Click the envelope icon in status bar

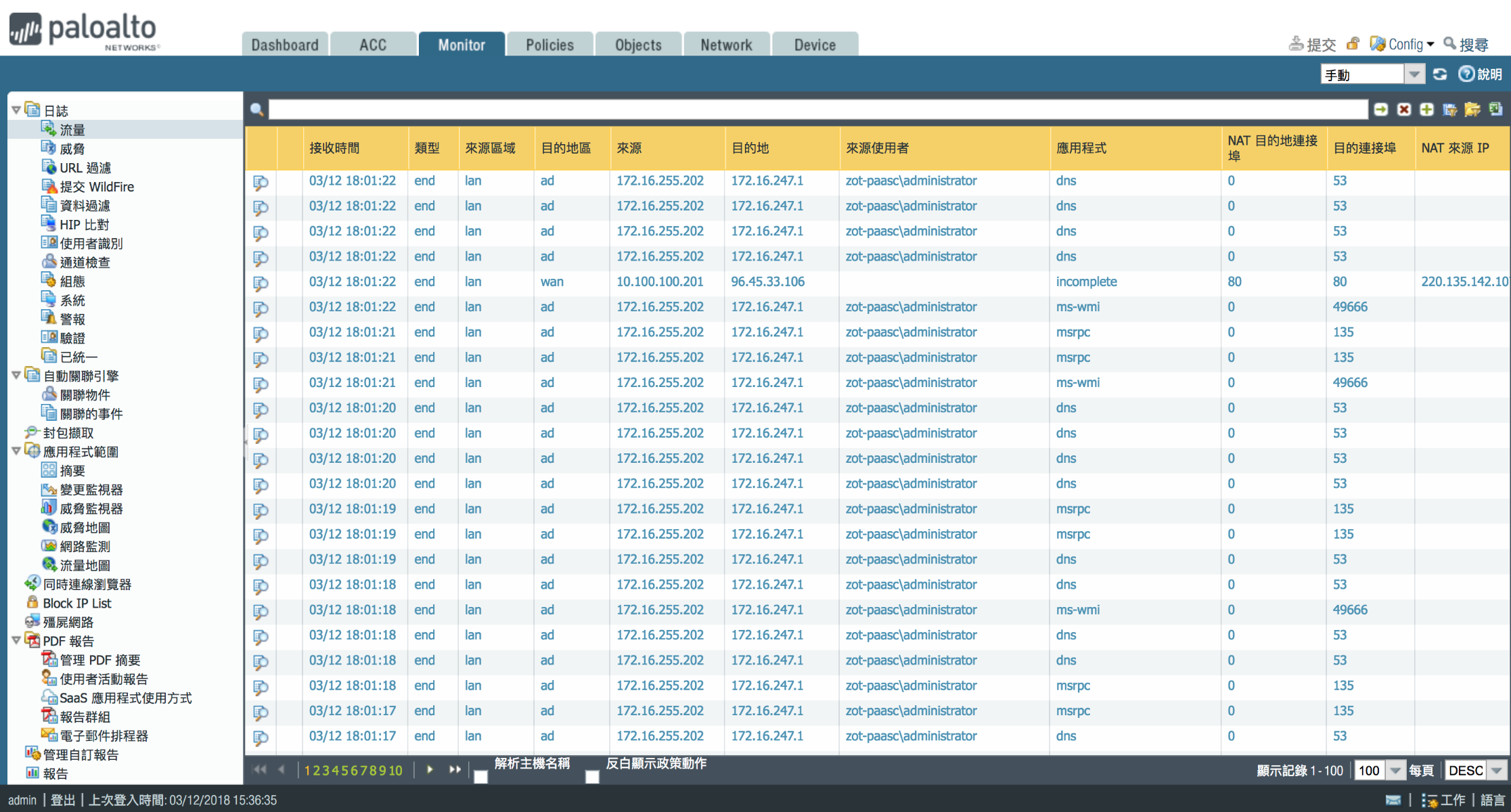click(1393, 800)
